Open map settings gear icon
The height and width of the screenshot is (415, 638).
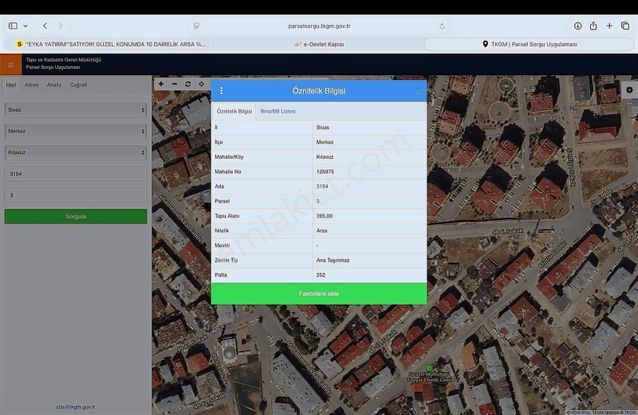pyautogui.click(x=629, y=89)
